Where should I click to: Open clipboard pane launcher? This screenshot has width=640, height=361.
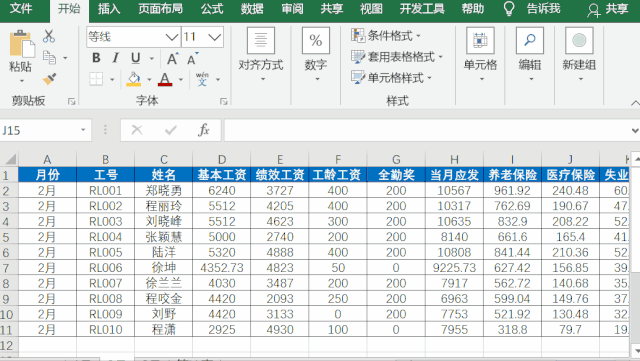click(x=71, y=101)
